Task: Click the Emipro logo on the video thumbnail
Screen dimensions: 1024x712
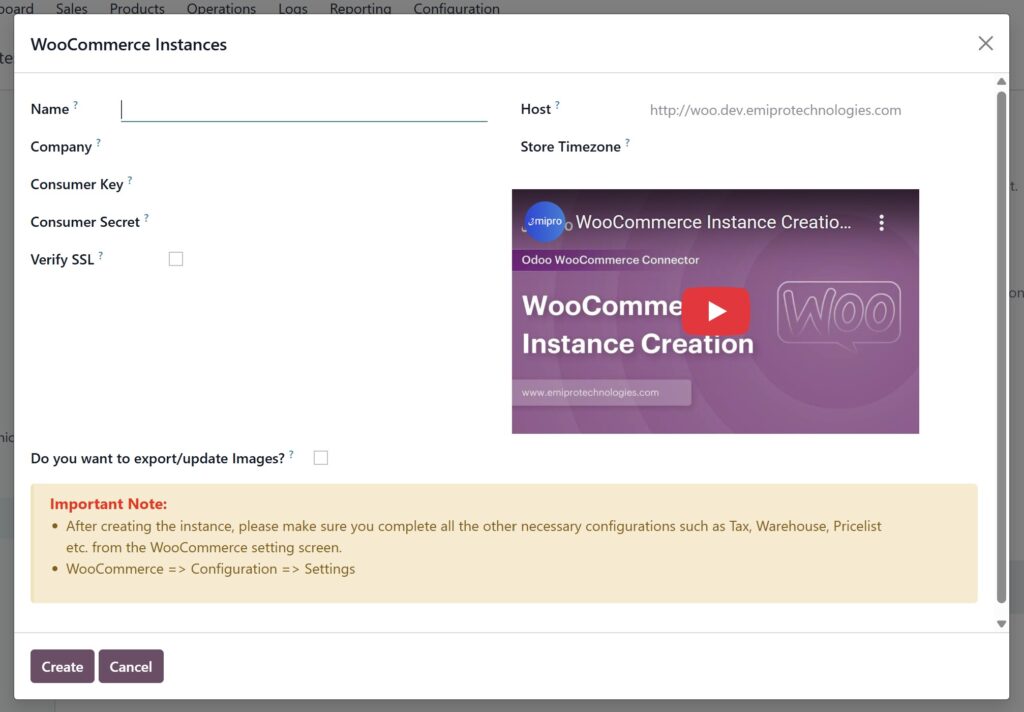Action: pyautogui.click(x=544, y=222)
